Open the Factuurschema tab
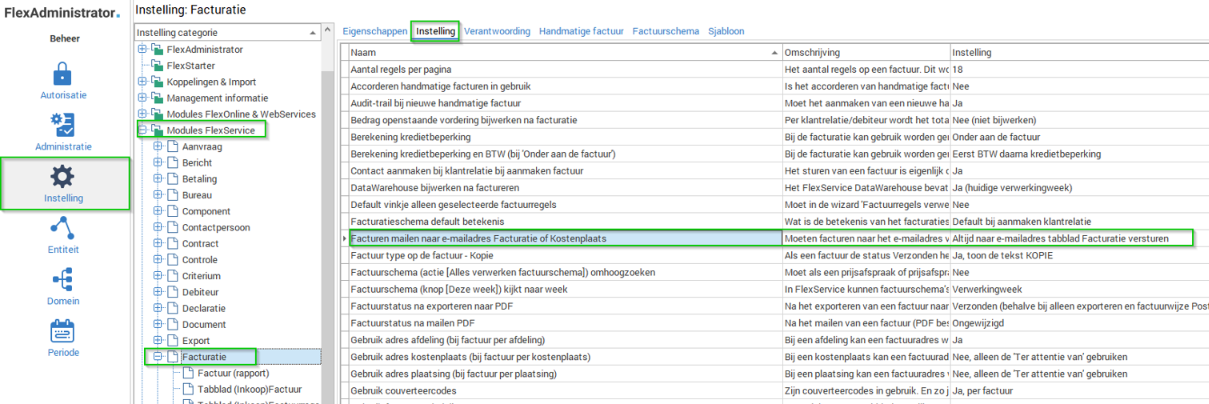 (x=665, y=32)
